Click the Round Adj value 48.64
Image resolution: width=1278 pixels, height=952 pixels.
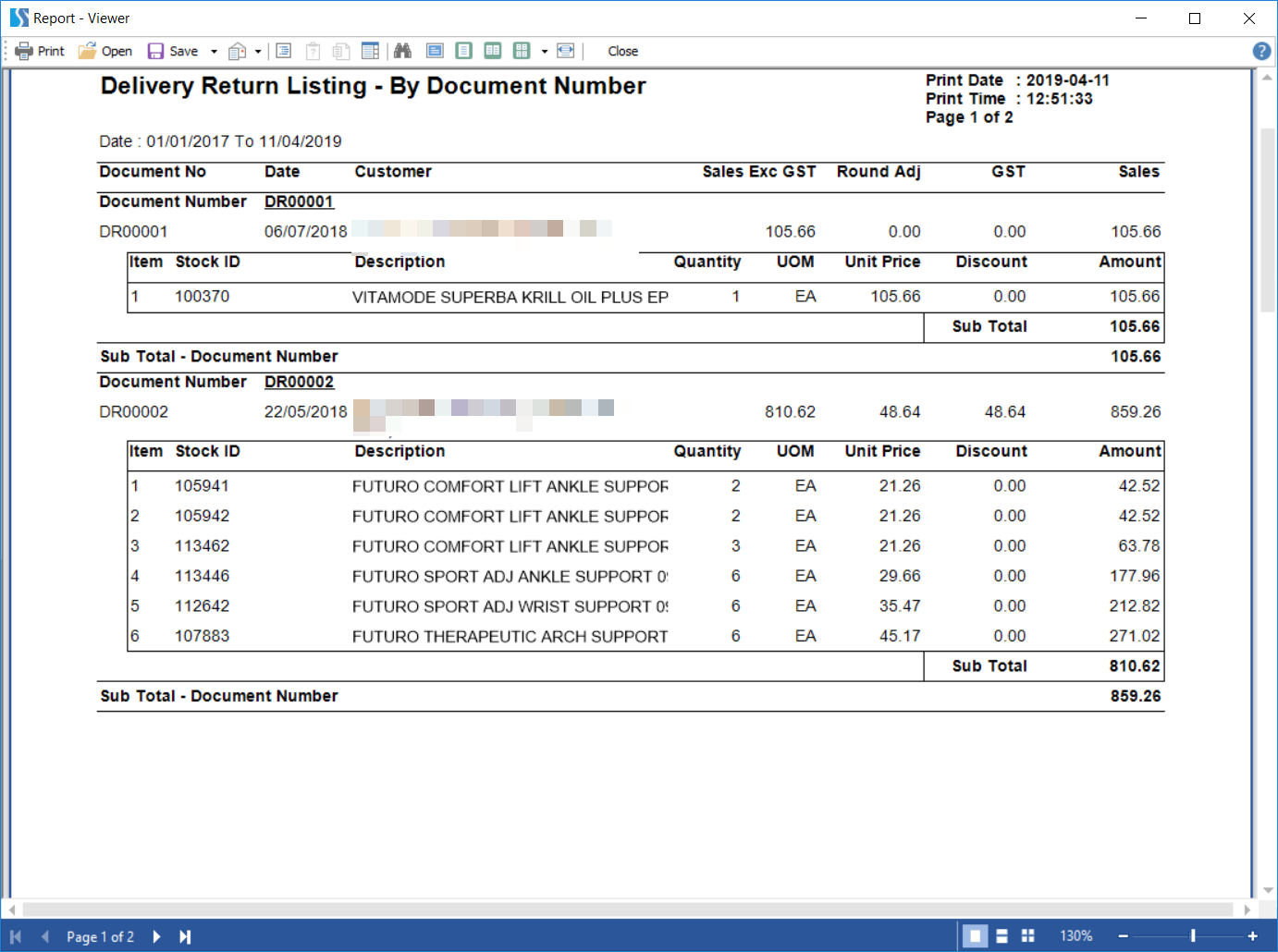(x=900, y=412)
